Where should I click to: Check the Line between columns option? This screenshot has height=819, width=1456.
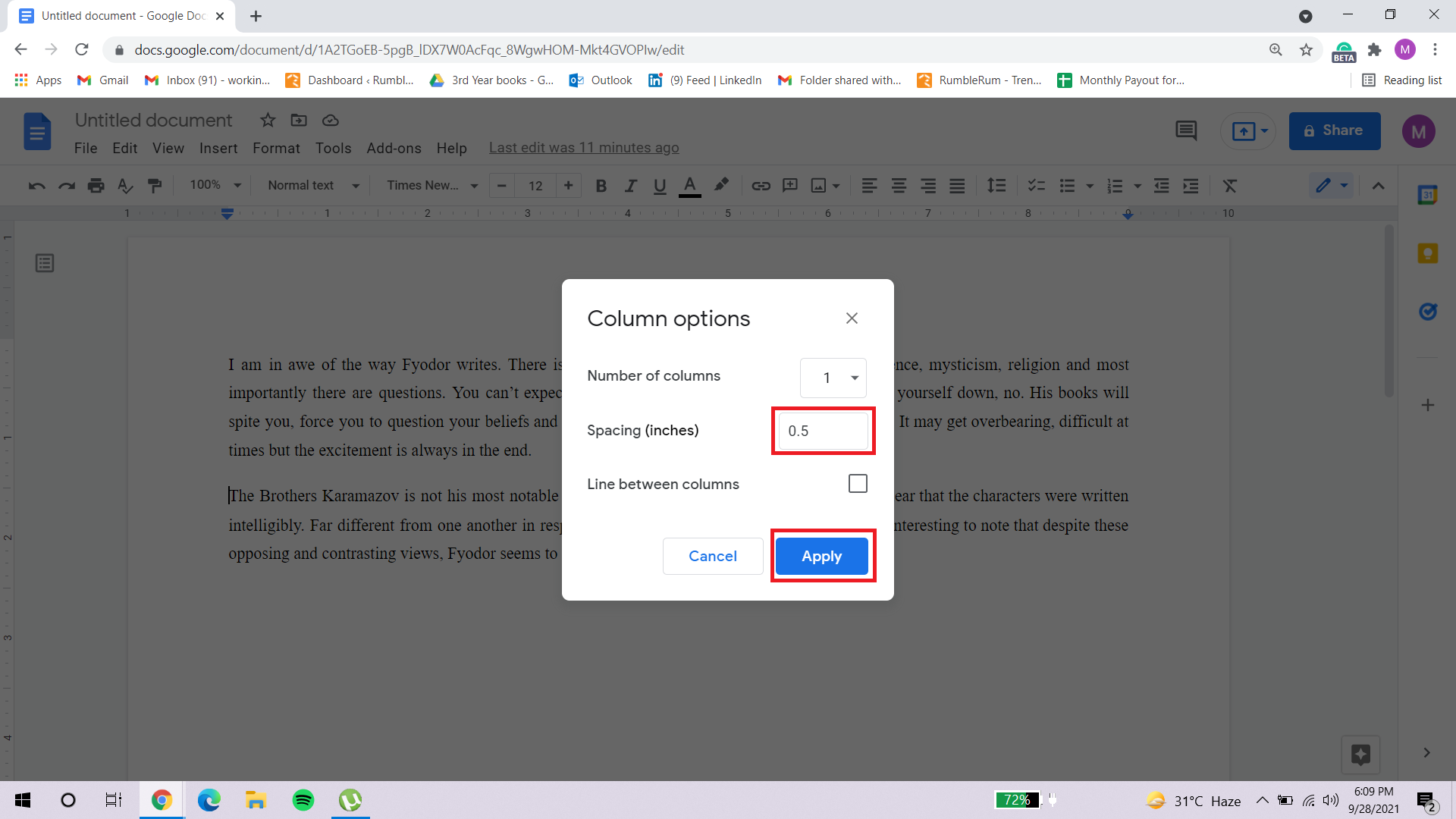[x=858, y=483]
